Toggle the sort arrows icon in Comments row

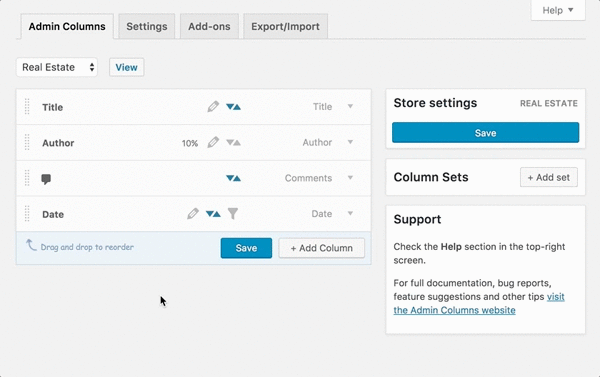(x=233, y=178)
